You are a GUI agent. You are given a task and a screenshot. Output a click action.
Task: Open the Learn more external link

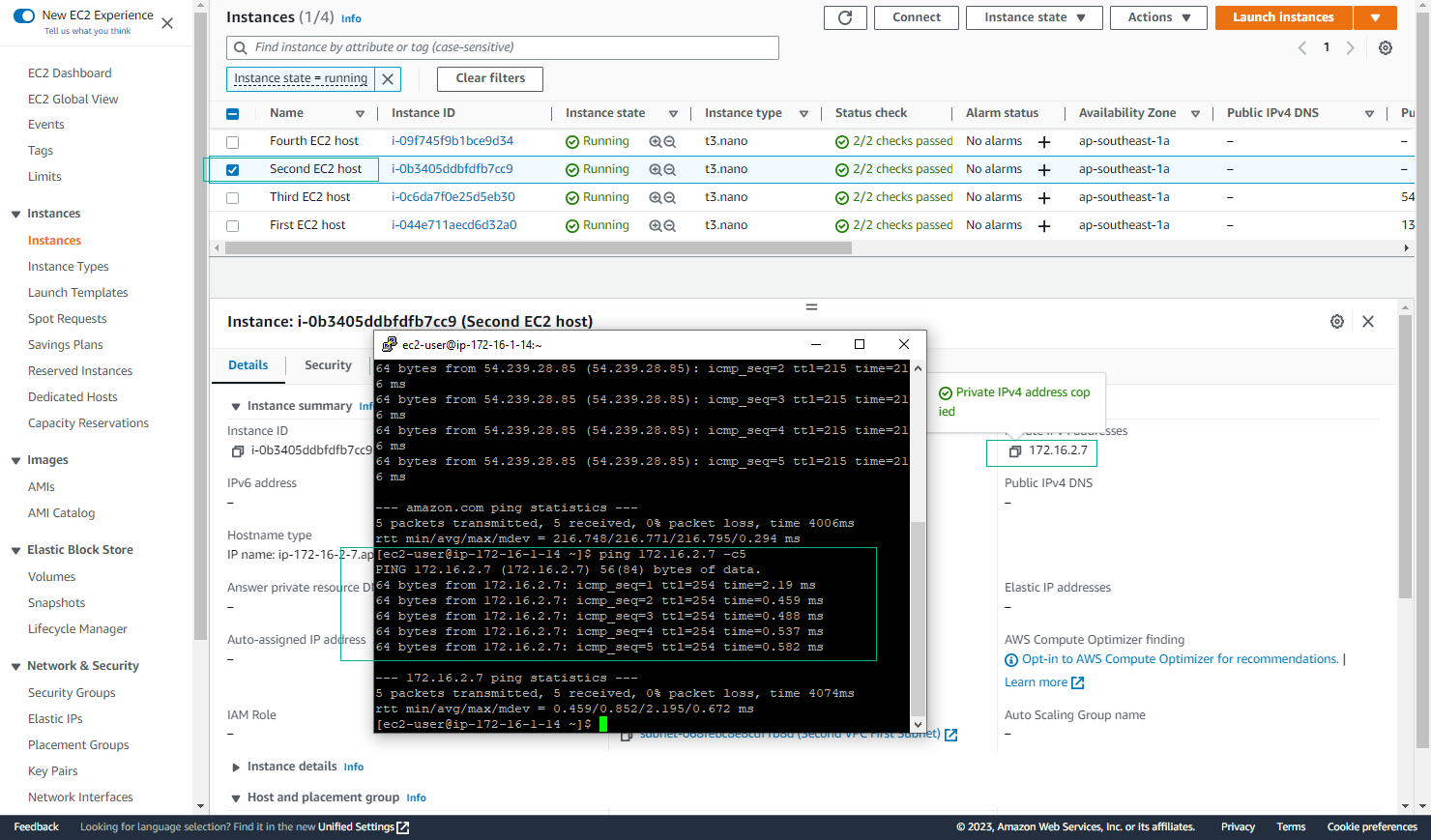pos(1044,682)
